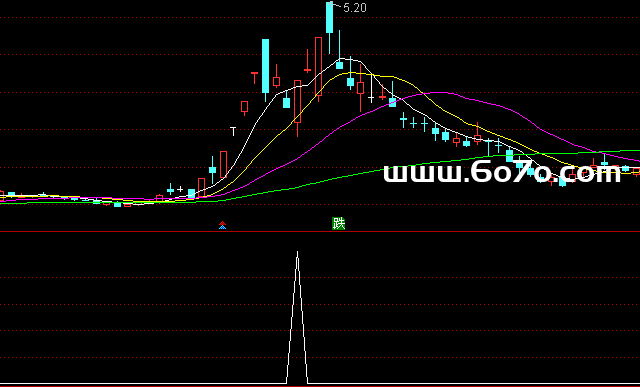
Task: Click the cyan plus candle at the start of the rally
Action: (x=170, y=190)
